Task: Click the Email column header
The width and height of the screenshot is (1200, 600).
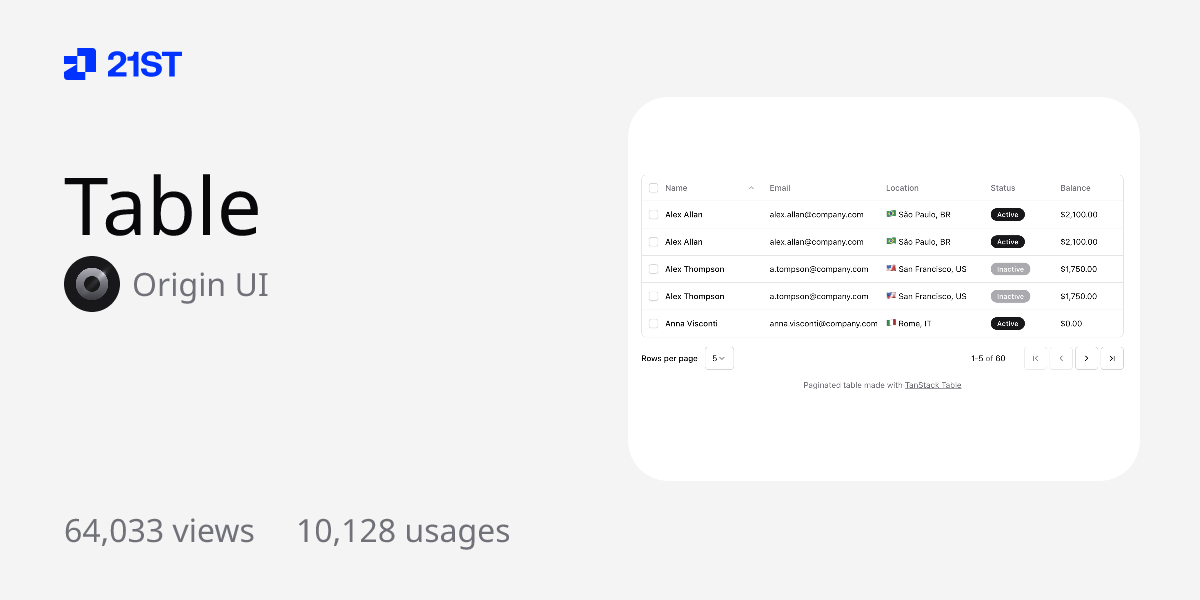Action: [778, 188]
